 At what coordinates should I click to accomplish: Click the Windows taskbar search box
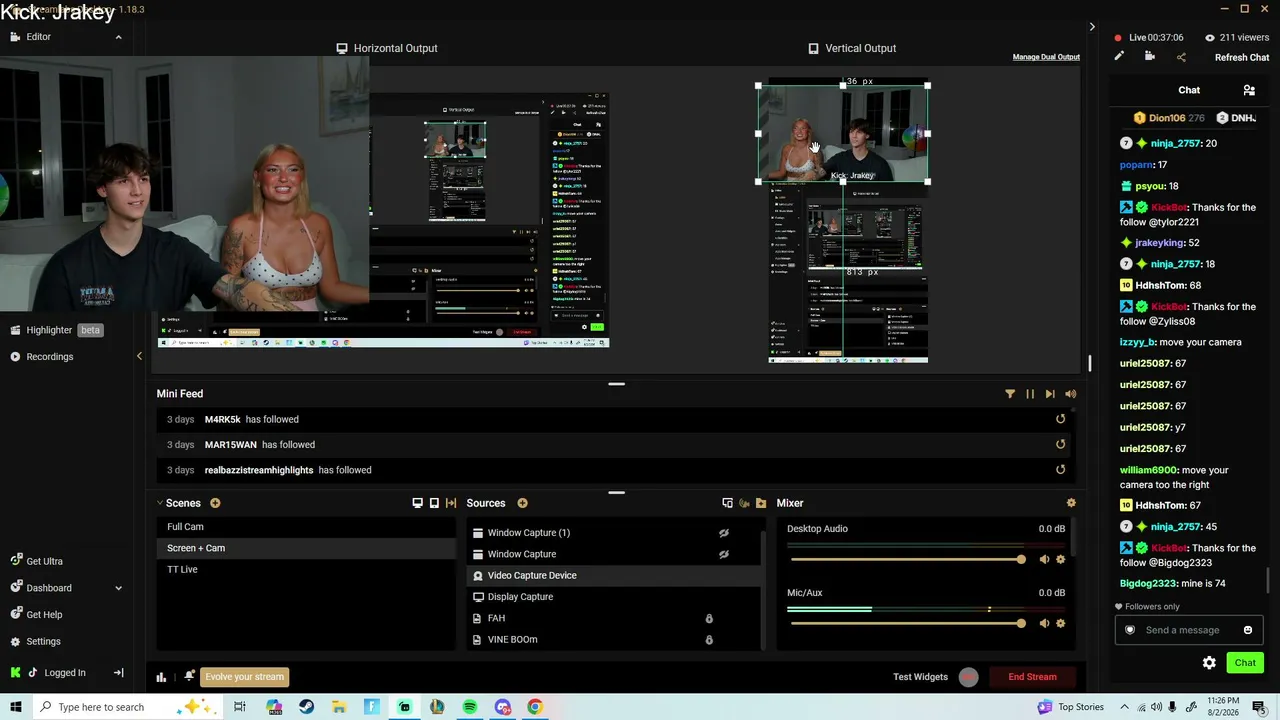(128, 707)
